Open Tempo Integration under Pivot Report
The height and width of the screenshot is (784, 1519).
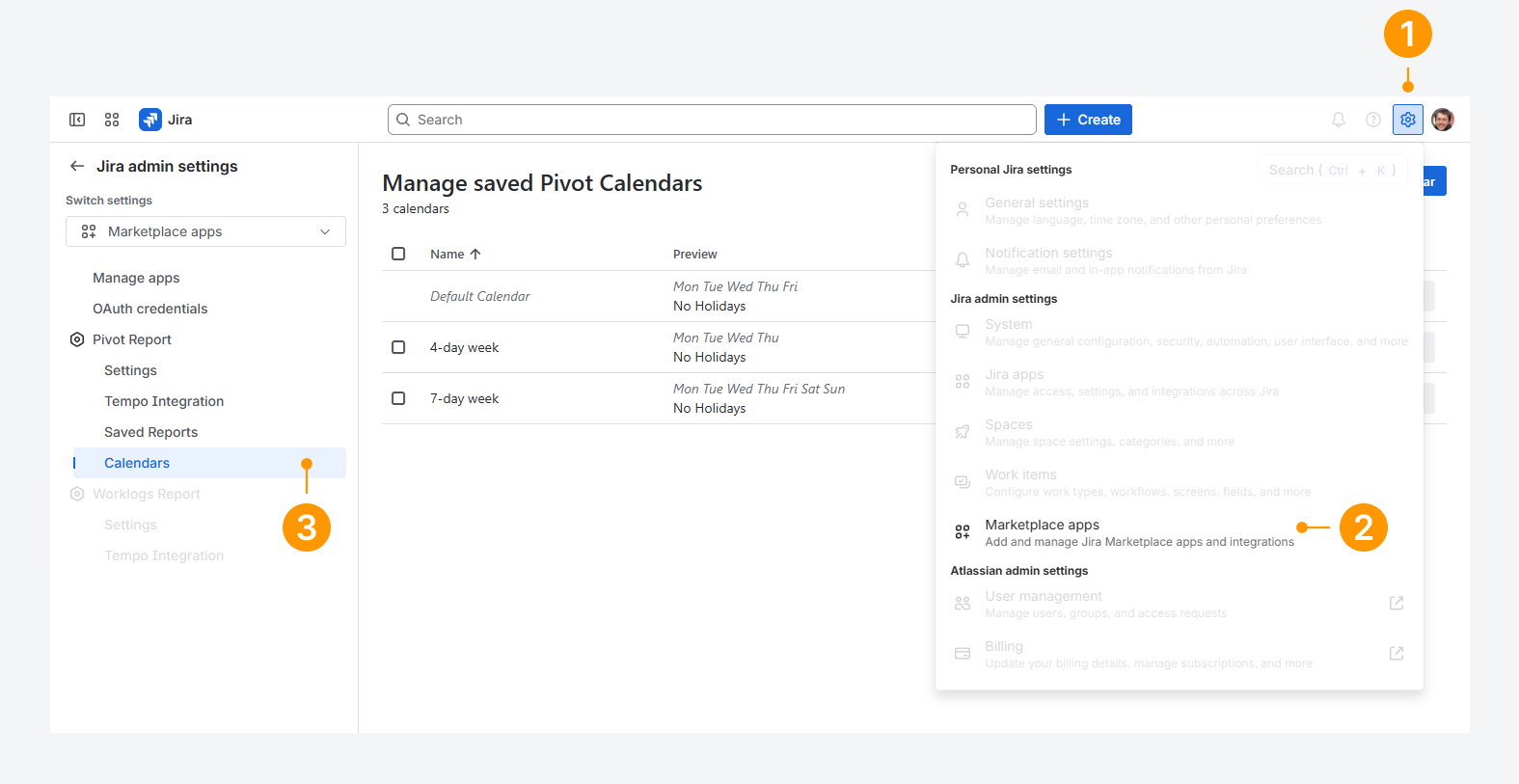point(164,401)
